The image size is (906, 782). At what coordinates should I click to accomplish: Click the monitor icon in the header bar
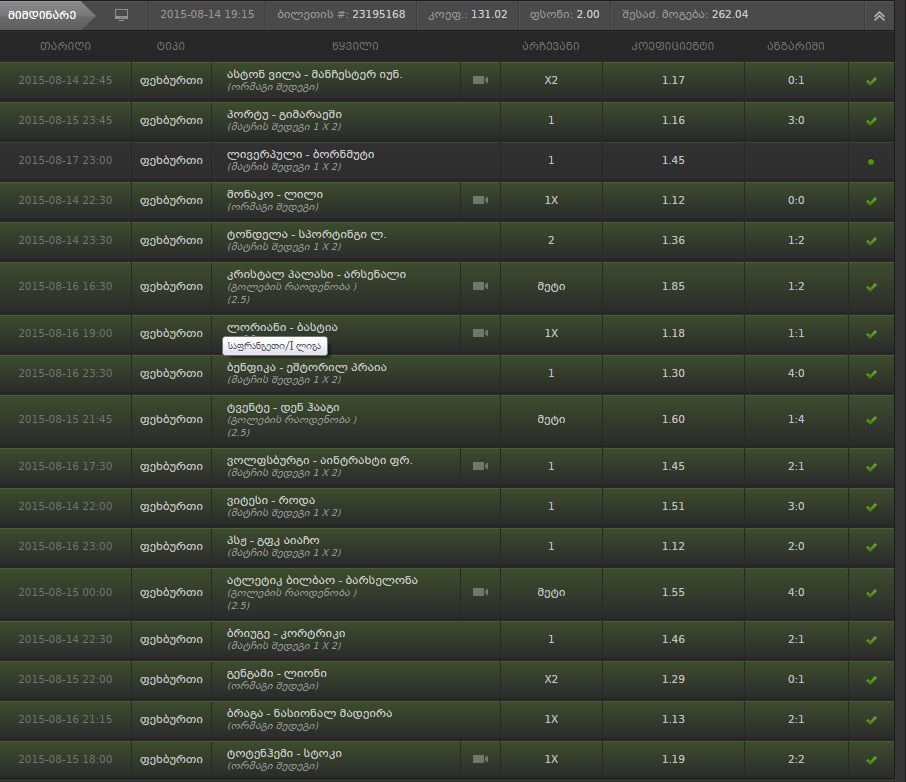(x=121, y=15)
